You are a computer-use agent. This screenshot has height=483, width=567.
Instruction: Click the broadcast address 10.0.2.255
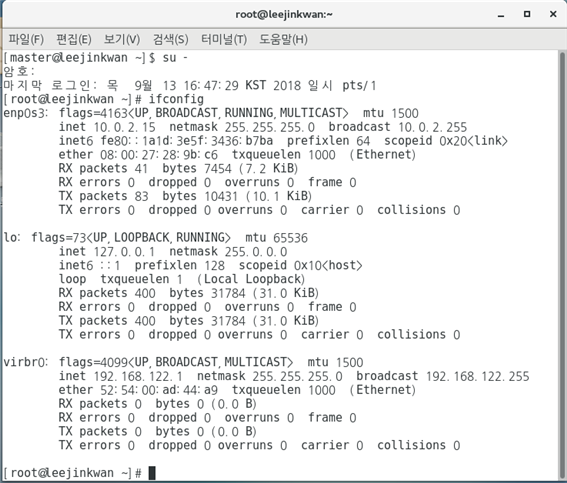pos(432,127)
